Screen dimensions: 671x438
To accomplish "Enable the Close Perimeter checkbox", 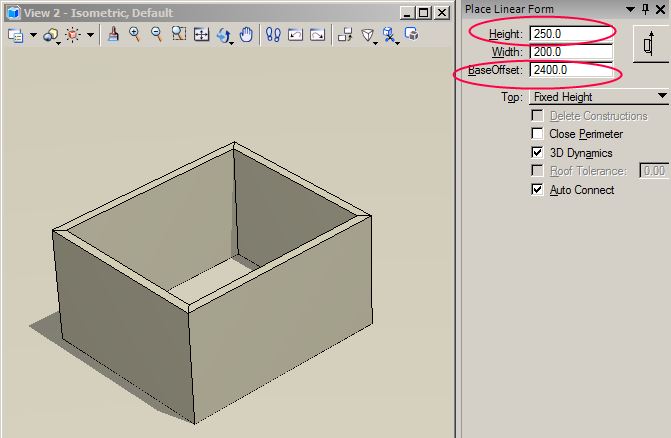I will point(538,134).
